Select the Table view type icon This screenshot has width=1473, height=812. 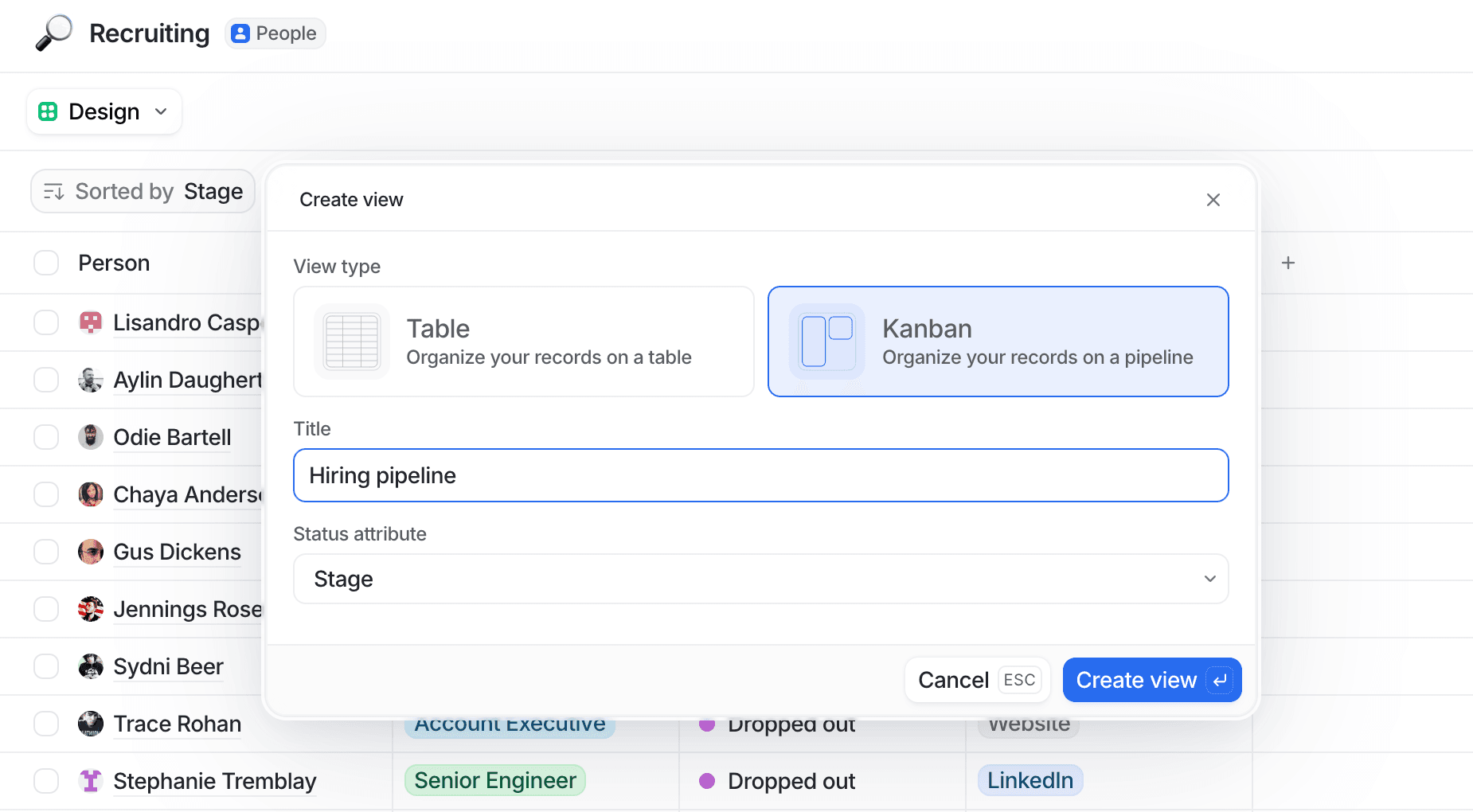351,342
